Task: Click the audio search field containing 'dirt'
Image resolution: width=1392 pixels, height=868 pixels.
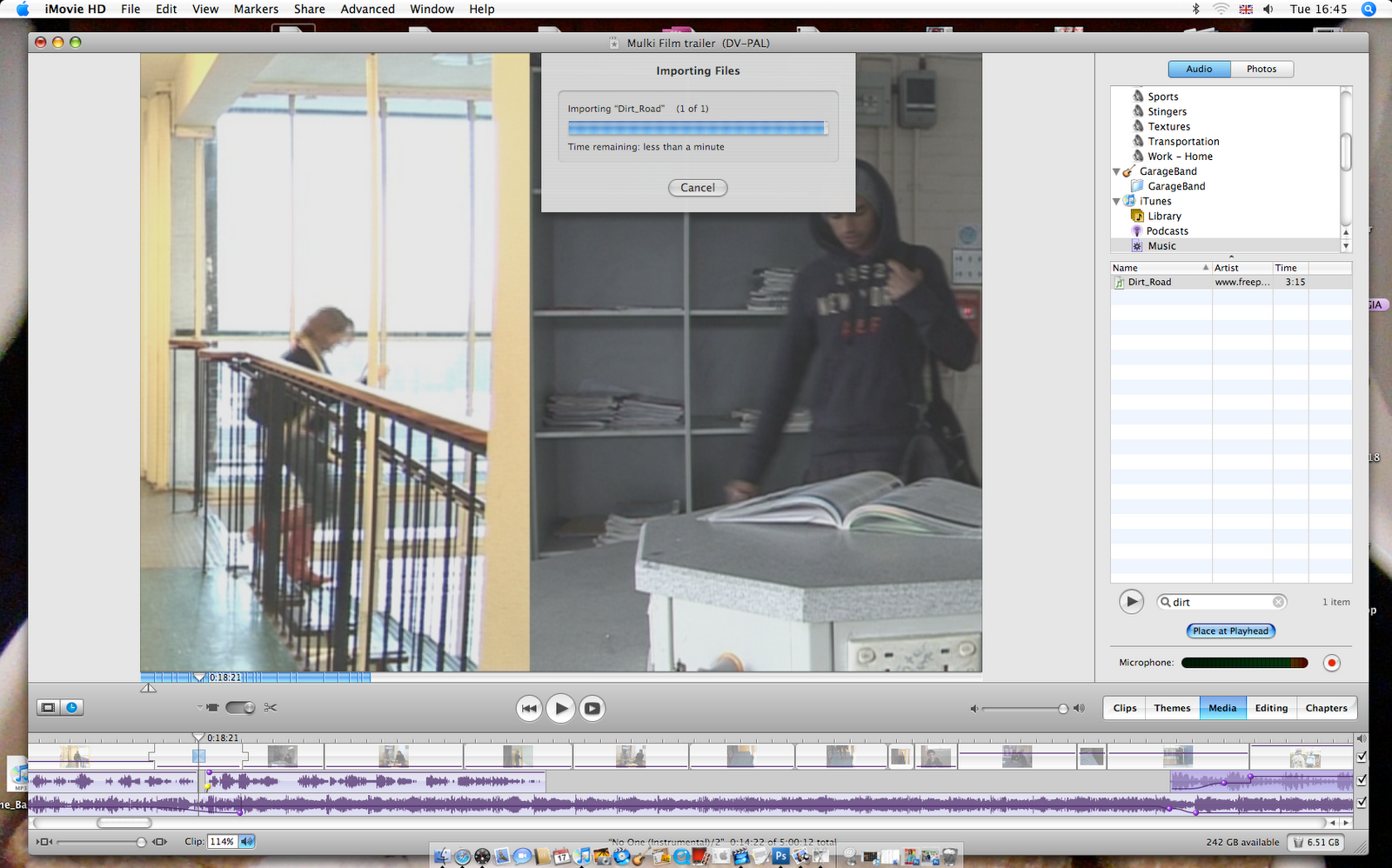Action: [x=1222, y=602]
